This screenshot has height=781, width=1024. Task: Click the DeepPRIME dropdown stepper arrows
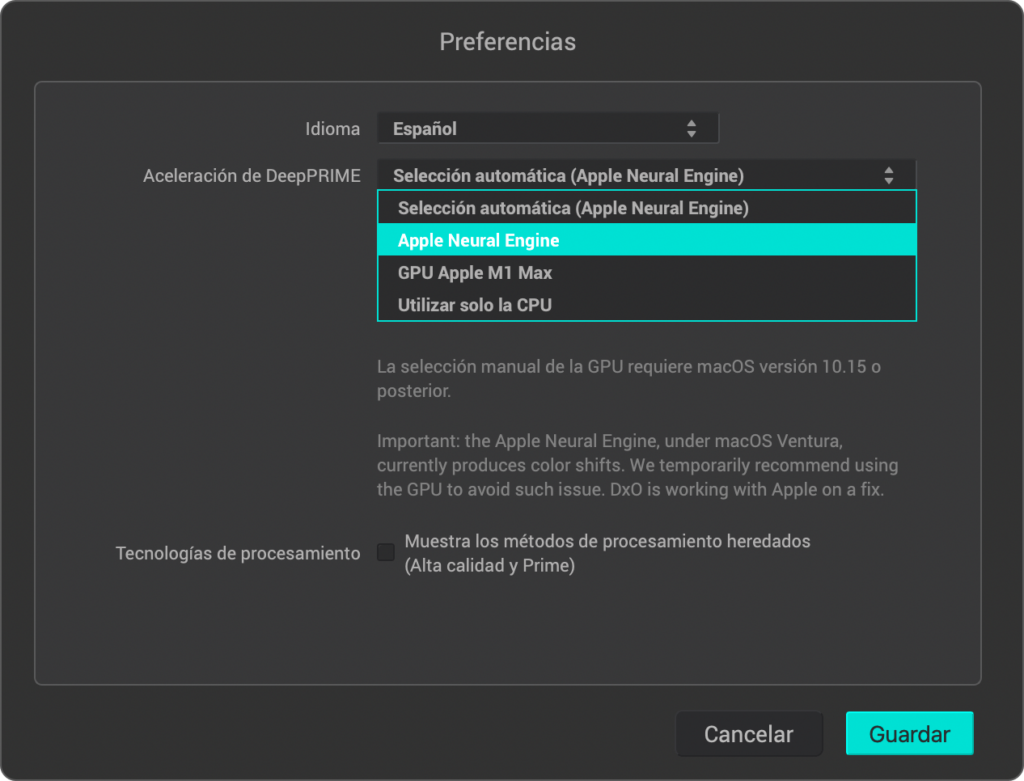pos(888,175)
